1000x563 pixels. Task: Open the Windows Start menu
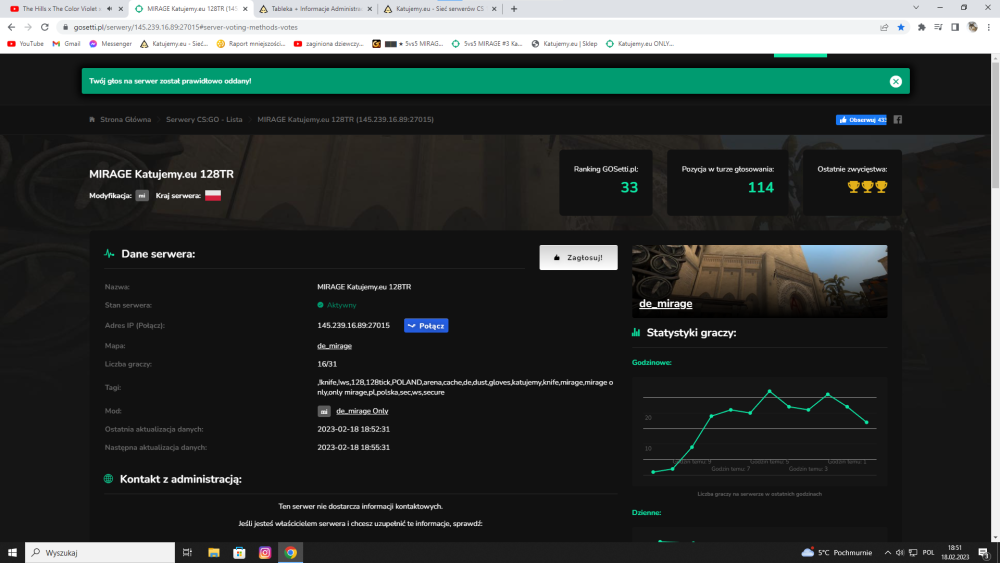tap(12, 552)
